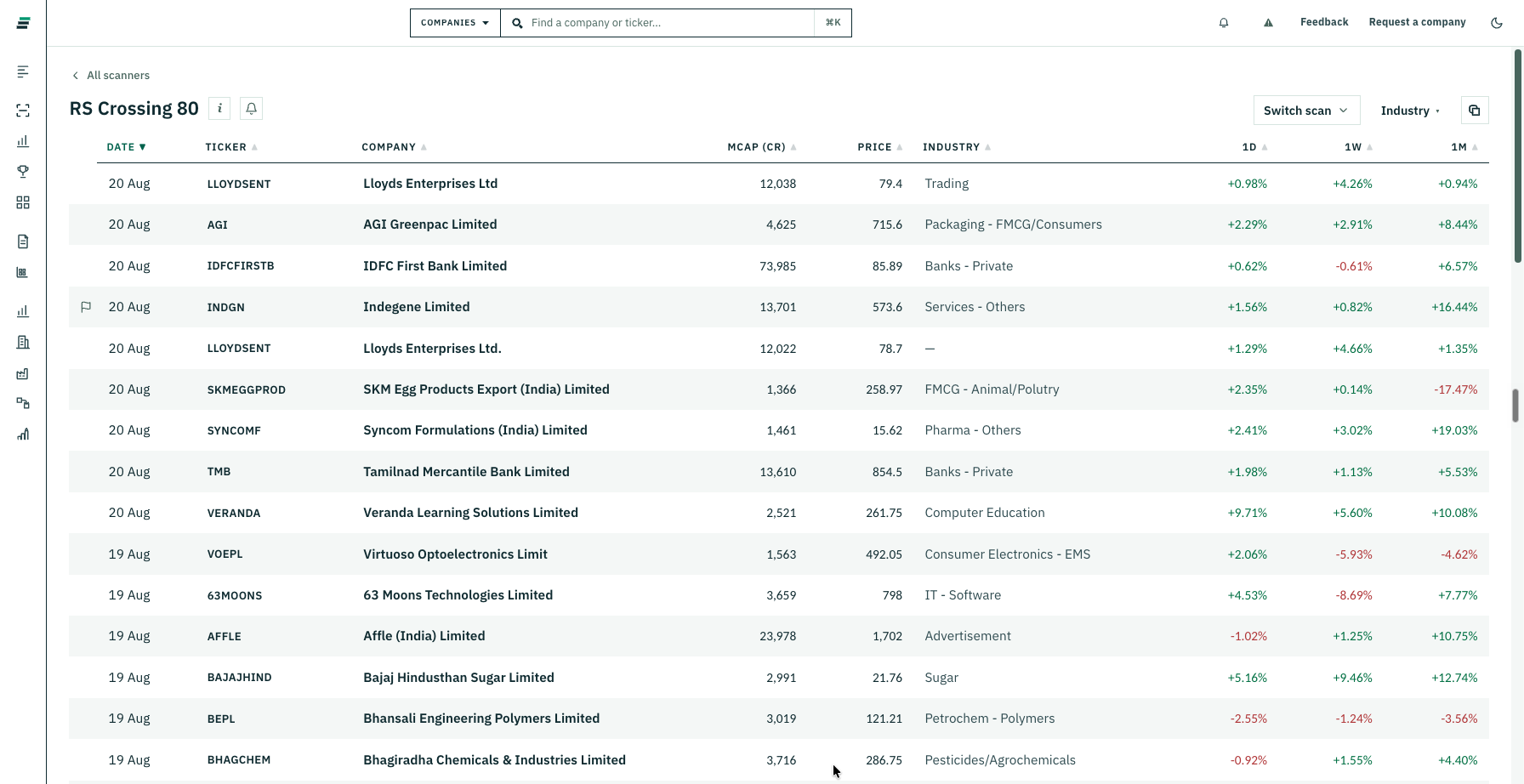Click the Feedback link
The height and width of the screenshot is (784, 1524).
1324,22
